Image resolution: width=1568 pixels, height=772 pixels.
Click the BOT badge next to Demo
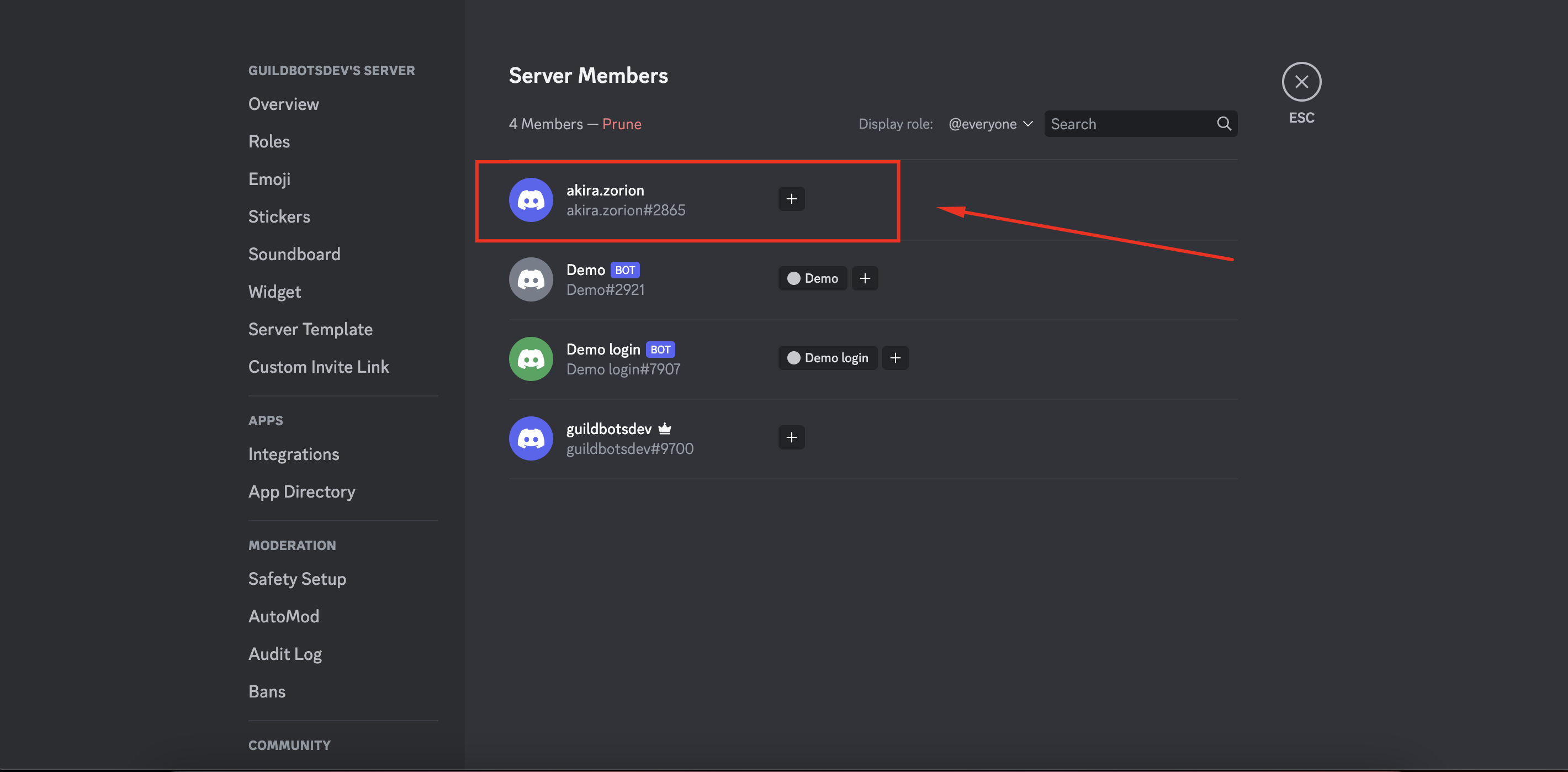click(x=625, y=269)
